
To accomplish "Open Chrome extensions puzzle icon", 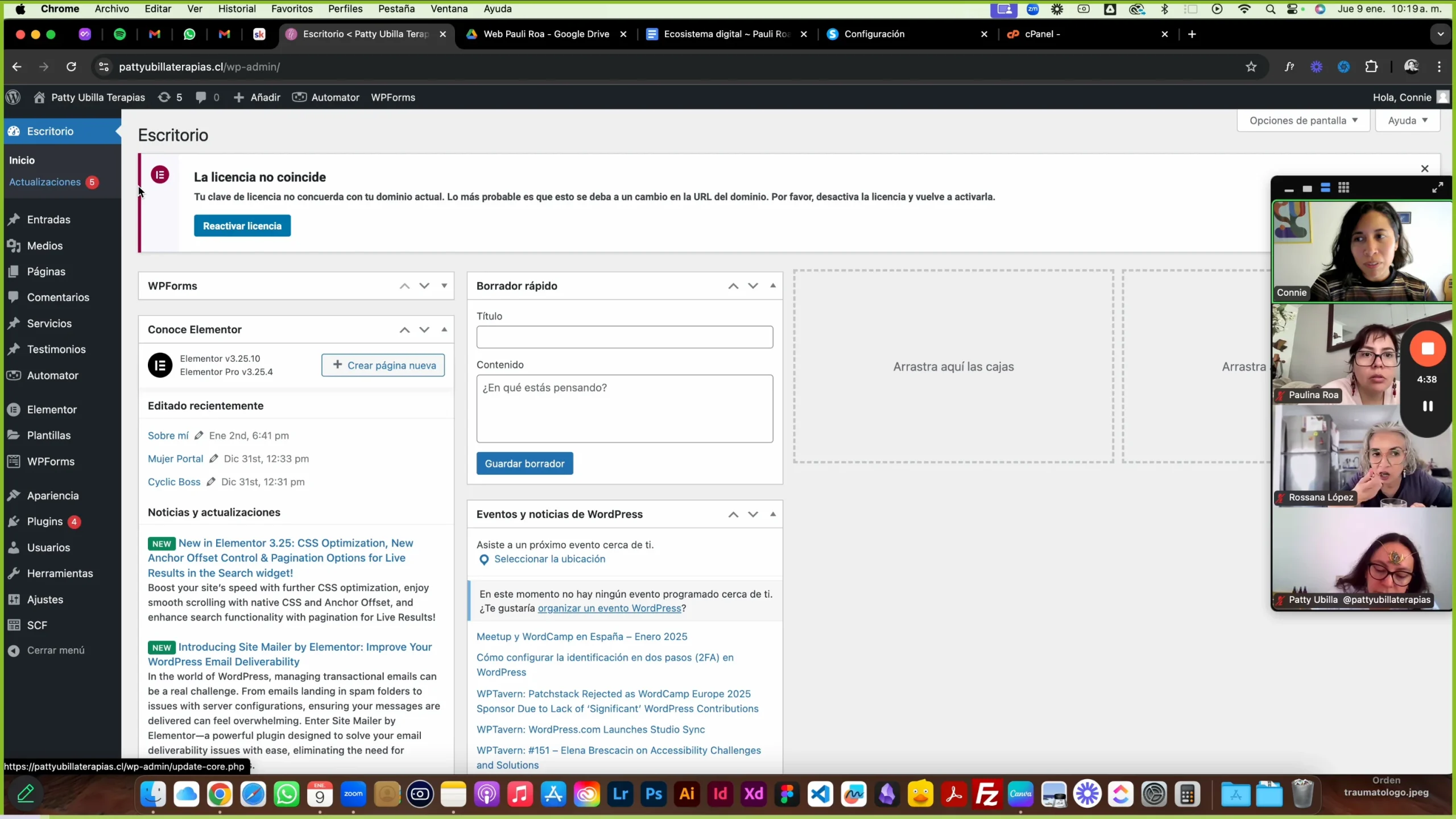I will pyautogui.click(x=1371, y=67).
